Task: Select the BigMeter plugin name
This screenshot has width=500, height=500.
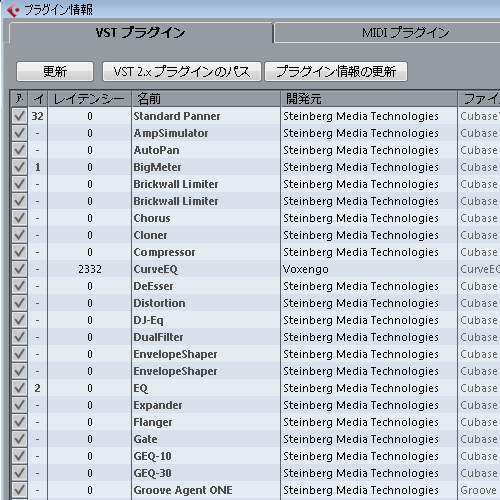Action: pos(157,167)
